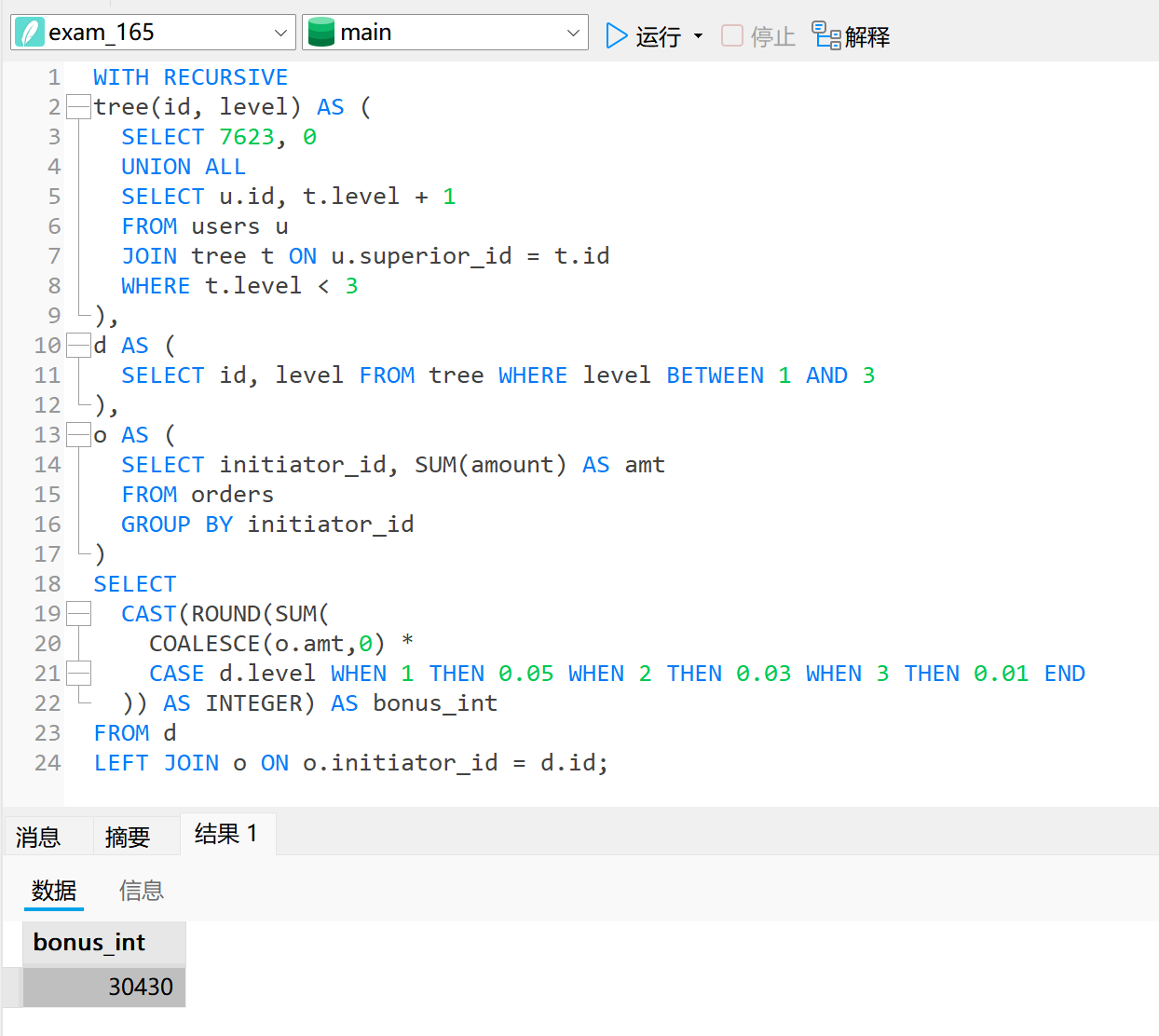Screen dimensions: 1159x1036
Task: Open the main database dropdown
Action: [573, 34]
